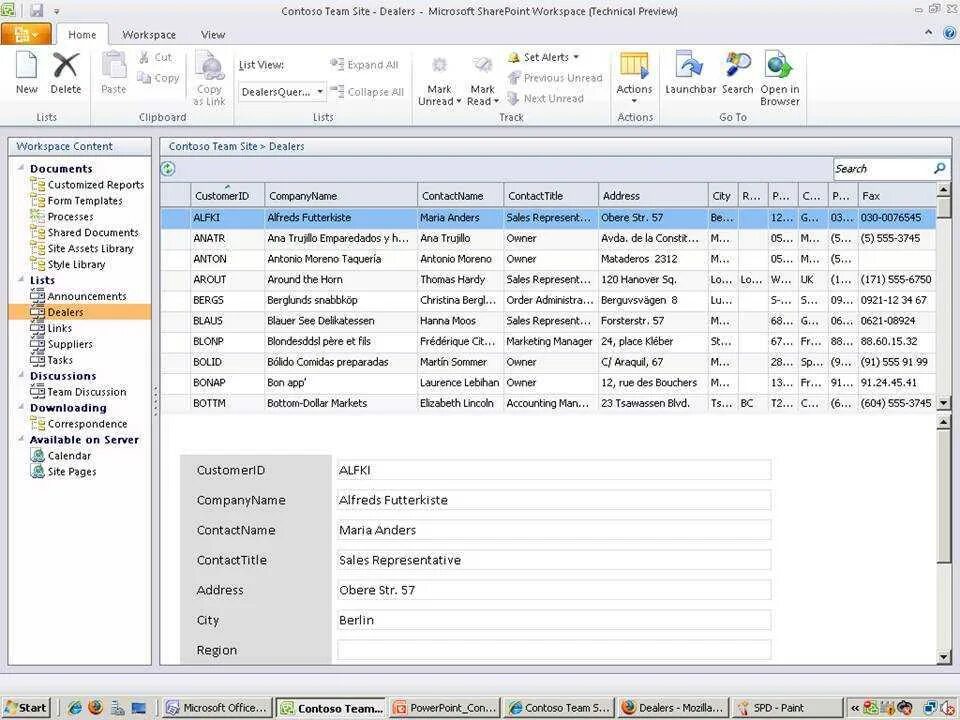Click Firefox quick launch icon
Viewport: 960px width, 720px height.
click(96, 708)
